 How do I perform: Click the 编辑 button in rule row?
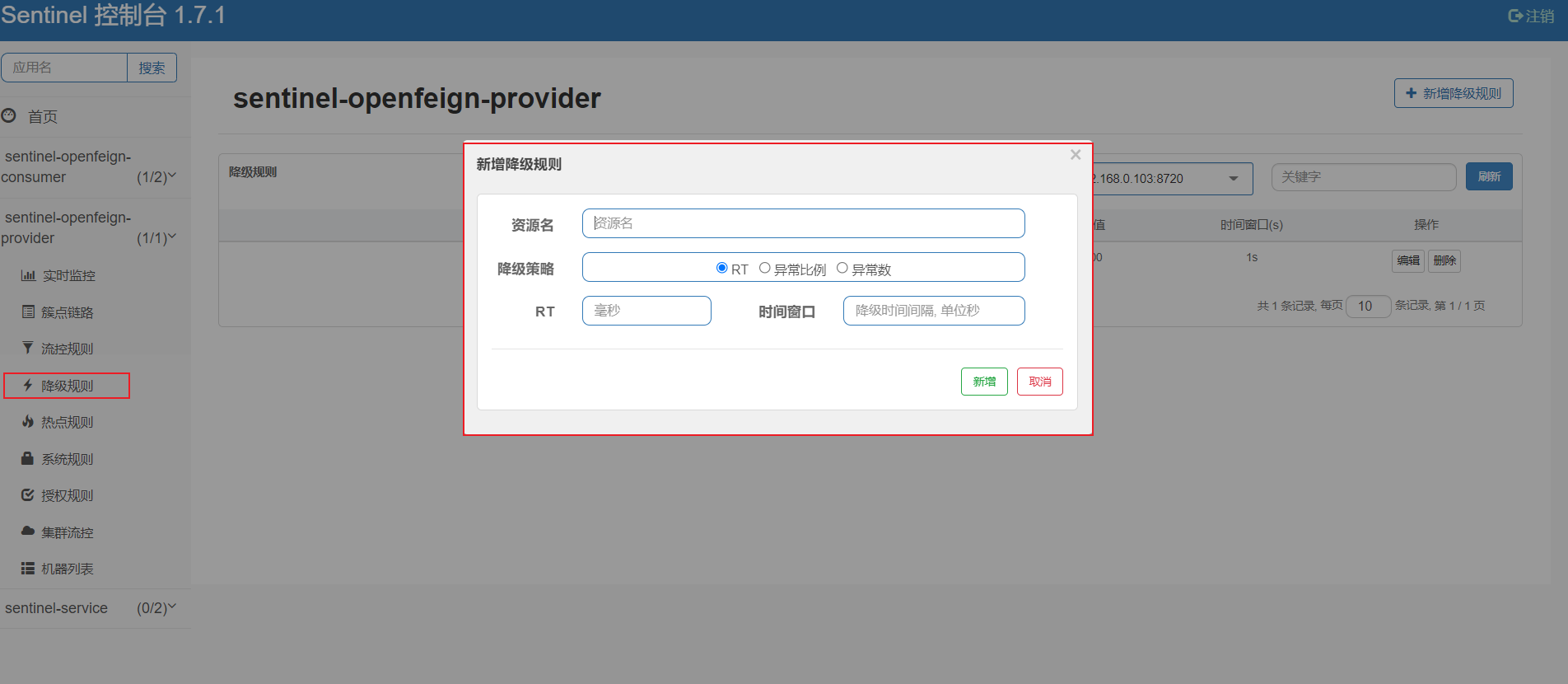coord(1408,260)
